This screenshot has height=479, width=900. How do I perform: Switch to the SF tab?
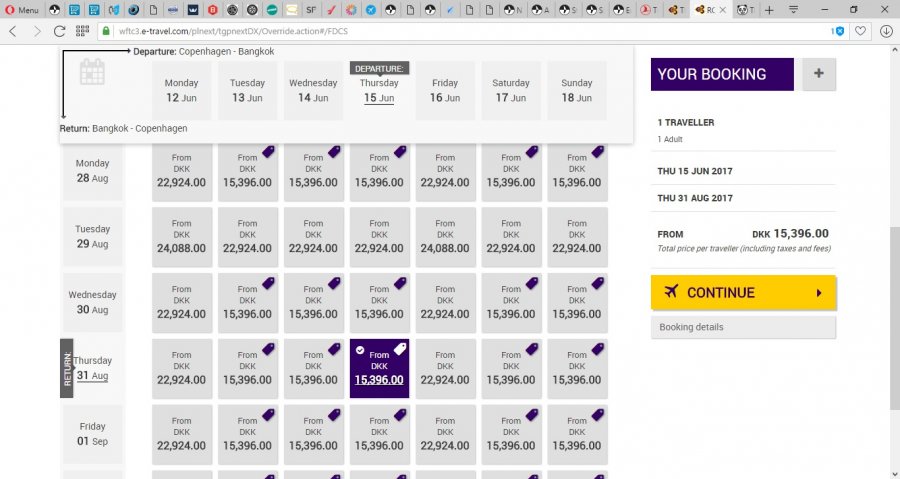311,10
